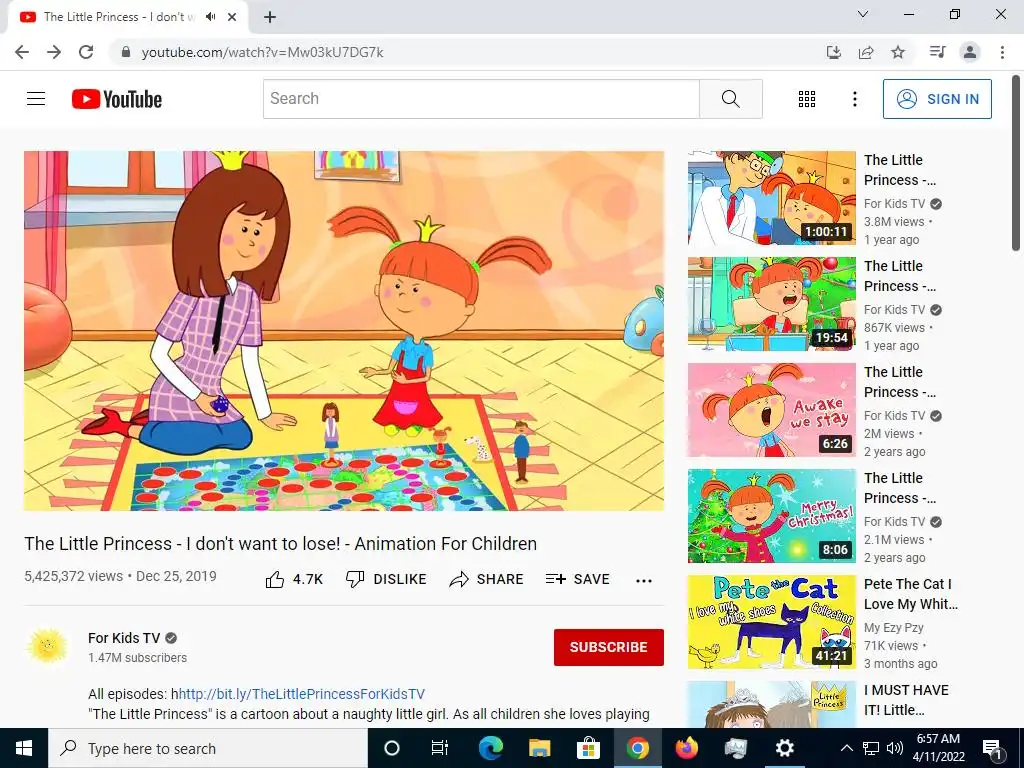1024x768 pixels.
Task: Open the Awake we stay thumbnail
Action: click(x=772, y=409)
